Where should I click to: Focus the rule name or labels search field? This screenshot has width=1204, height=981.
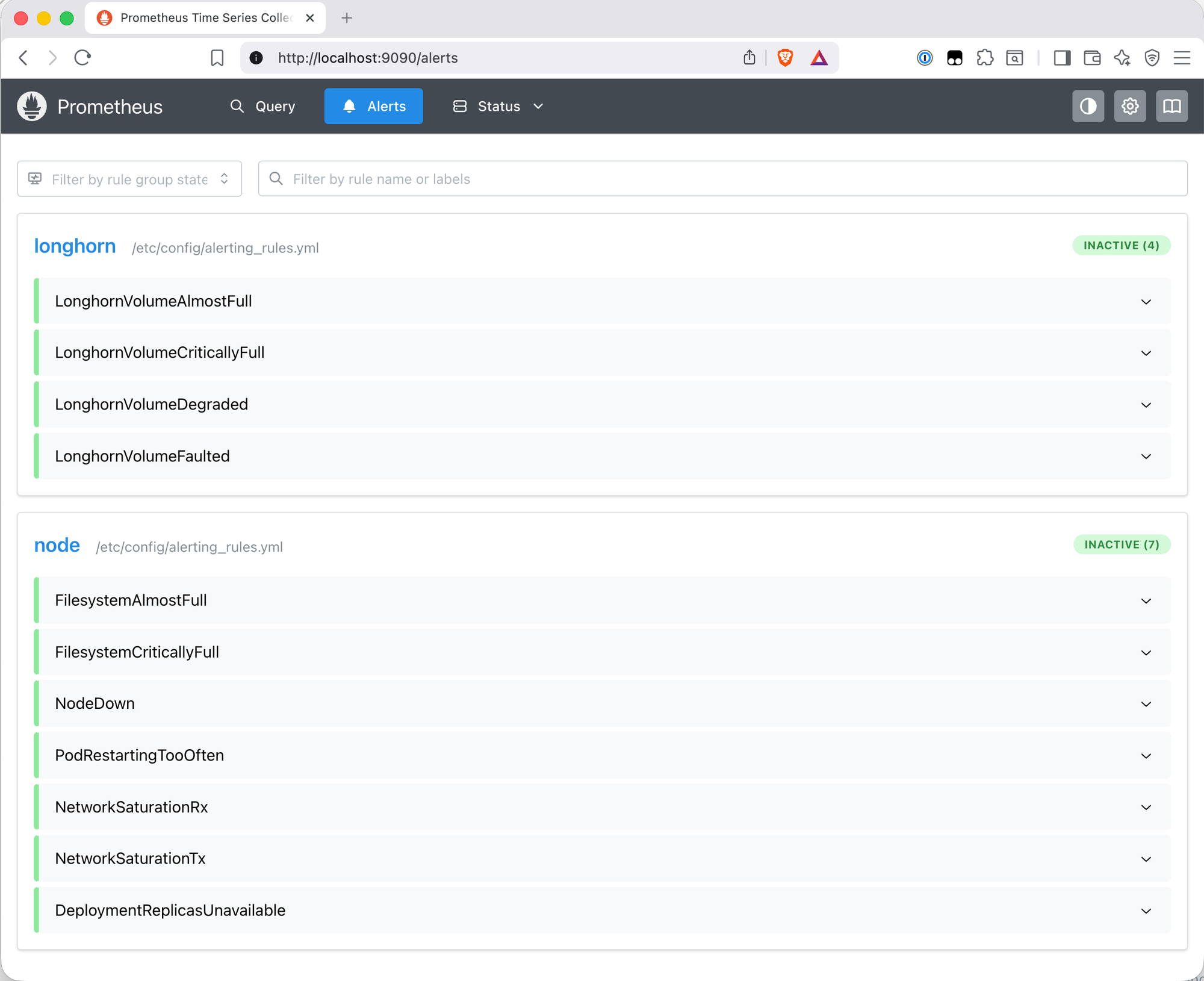tap(722, 179)
